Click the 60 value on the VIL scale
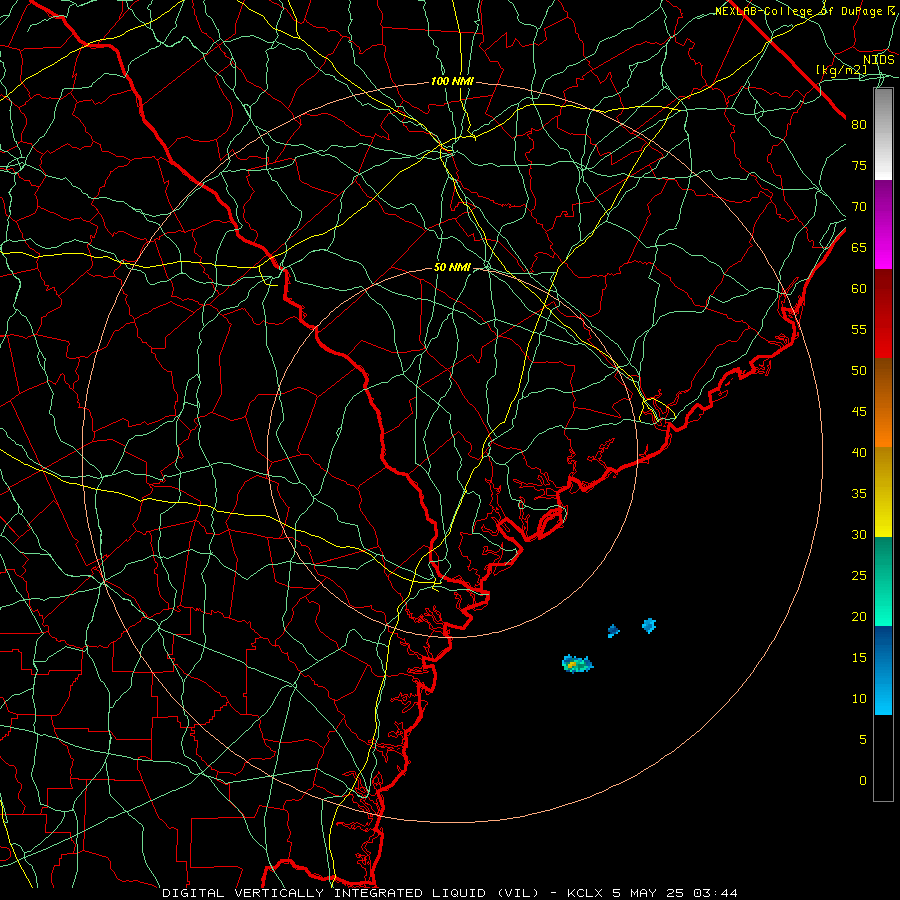Image resolution: width=900 pixels, height=900 pixels. pos(859,289)
